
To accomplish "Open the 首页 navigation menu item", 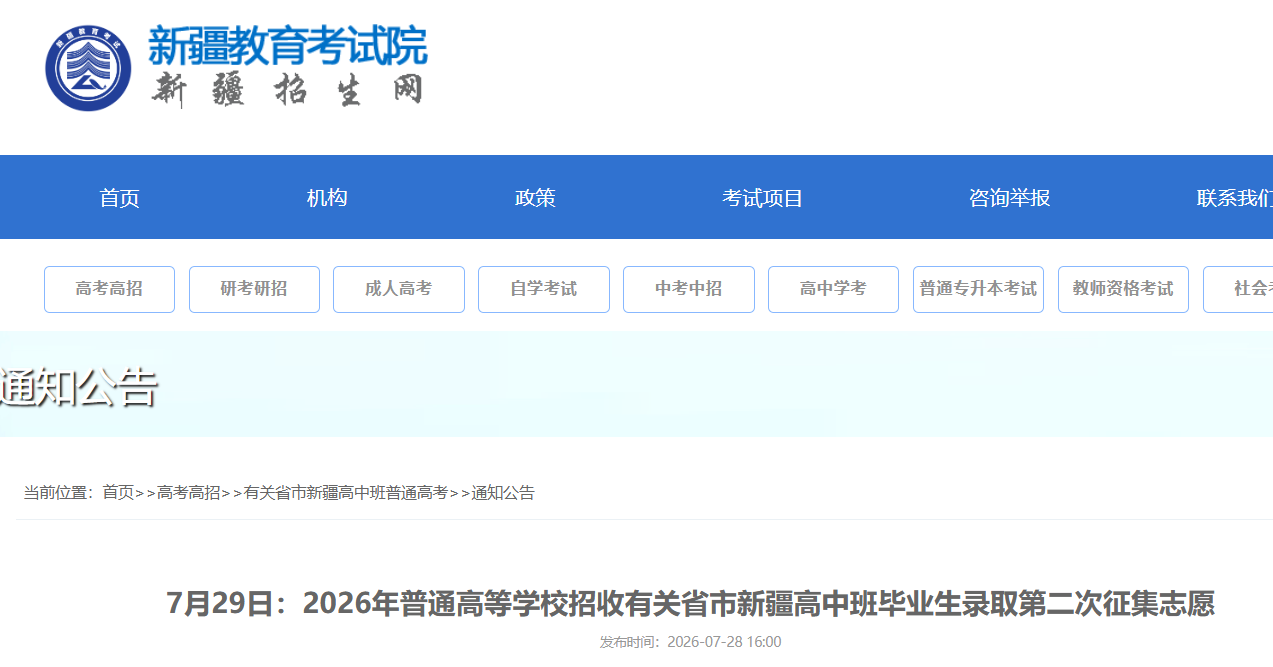I will tap(119, 198).
